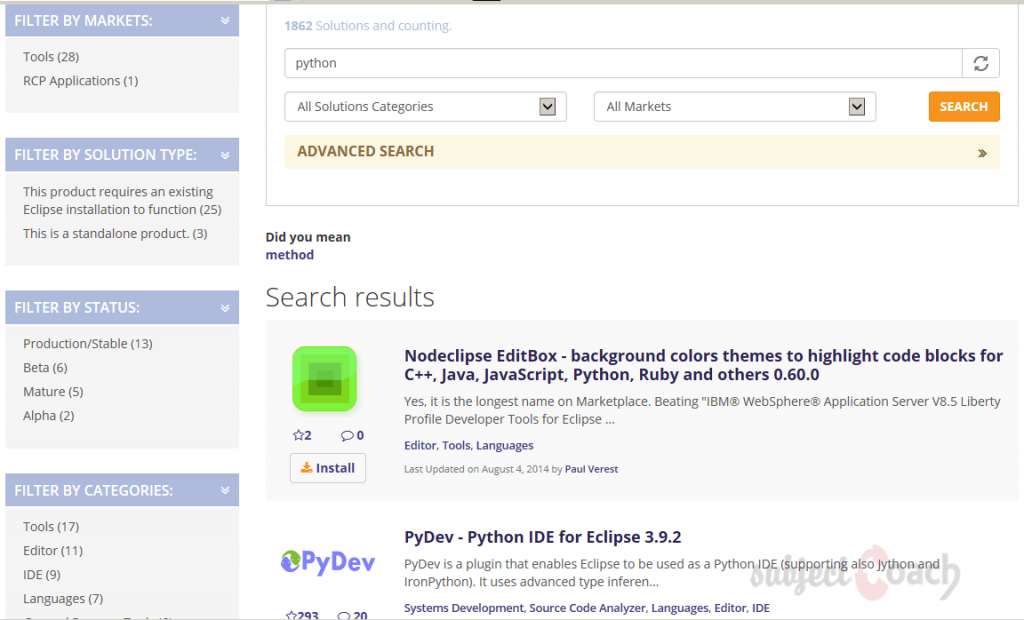Image resolution: width=1024 pixels, height=620 pixels.
Task: Open the All Markets dropdown
Action: (856, 106)
